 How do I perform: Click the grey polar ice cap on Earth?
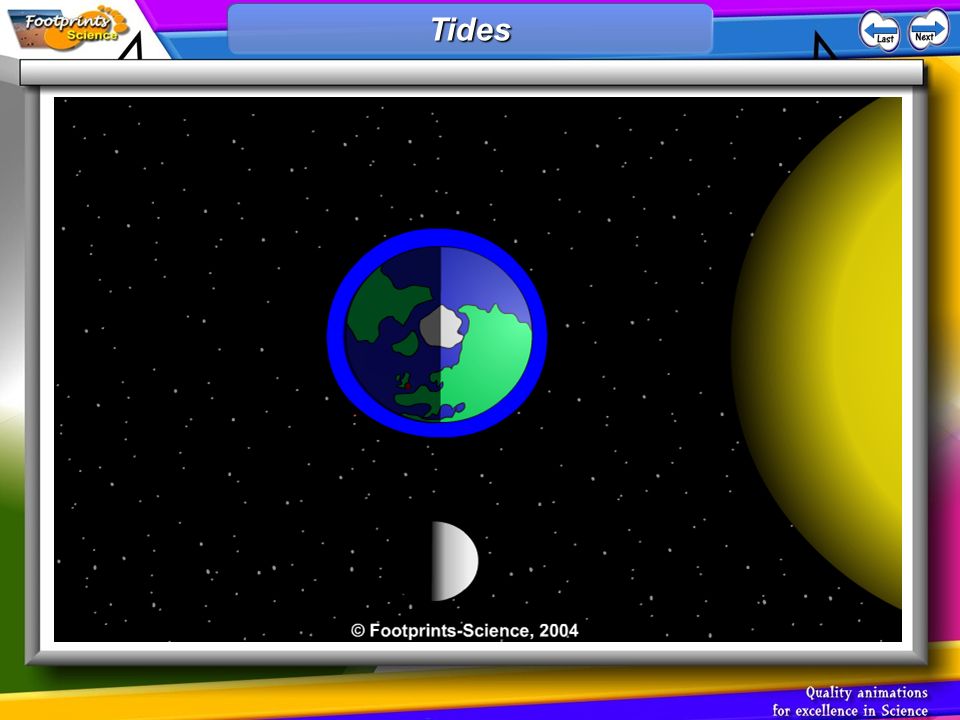point(442,327)
